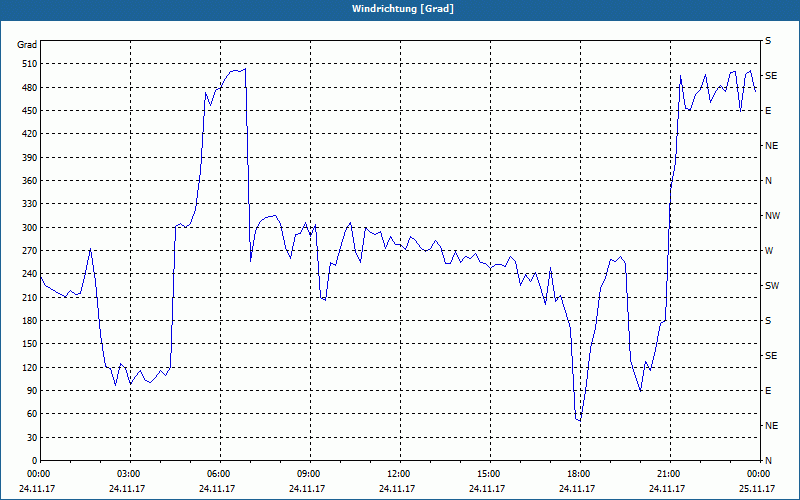Click the 09:00 time label

click(308, 474)
